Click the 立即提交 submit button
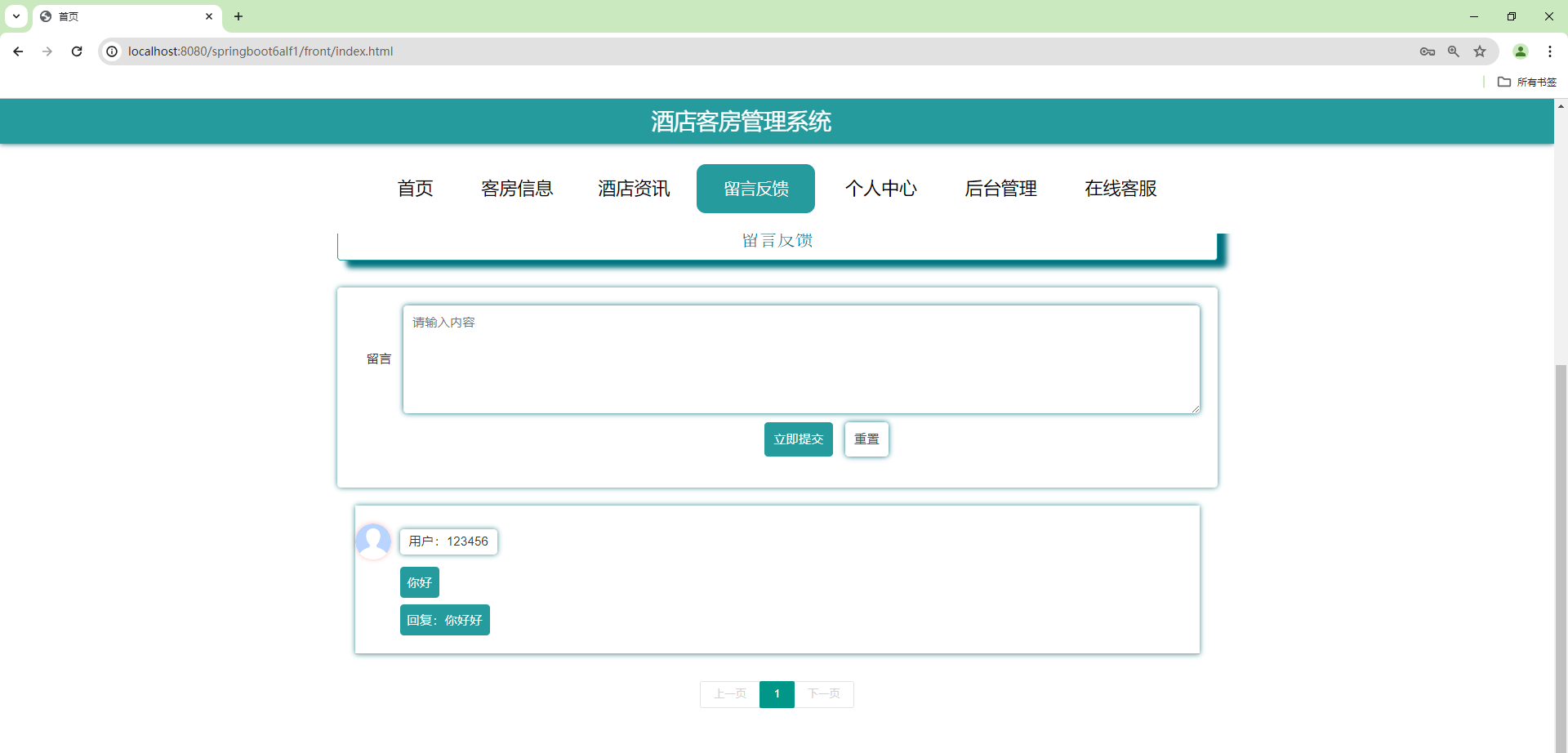The image size is (1568, 753). 798,439
